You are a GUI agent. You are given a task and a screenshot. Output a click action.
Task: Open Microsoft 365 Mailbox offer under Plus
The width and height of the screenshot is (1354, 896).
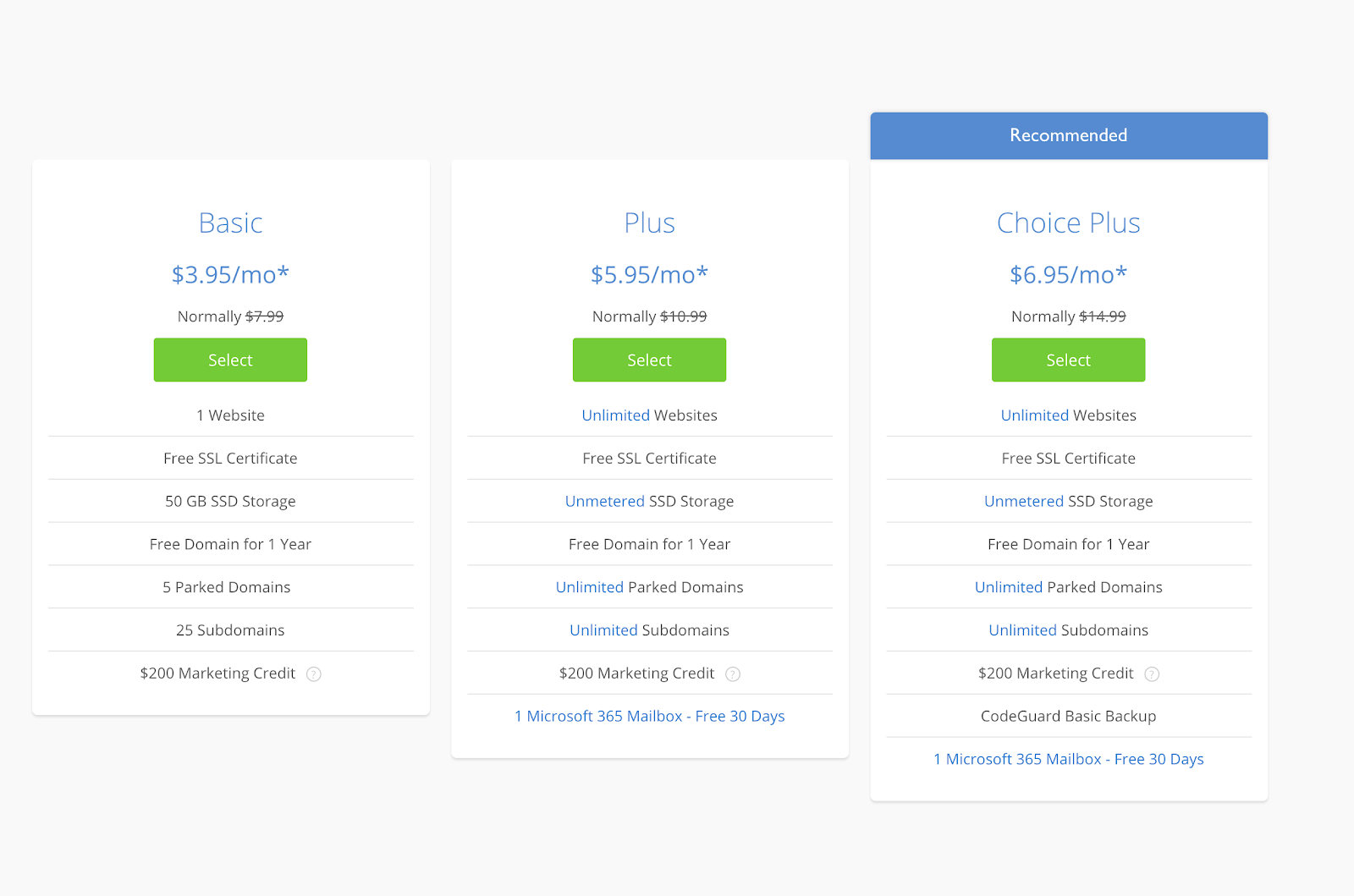pyautogui.click(x=649, y=716)
